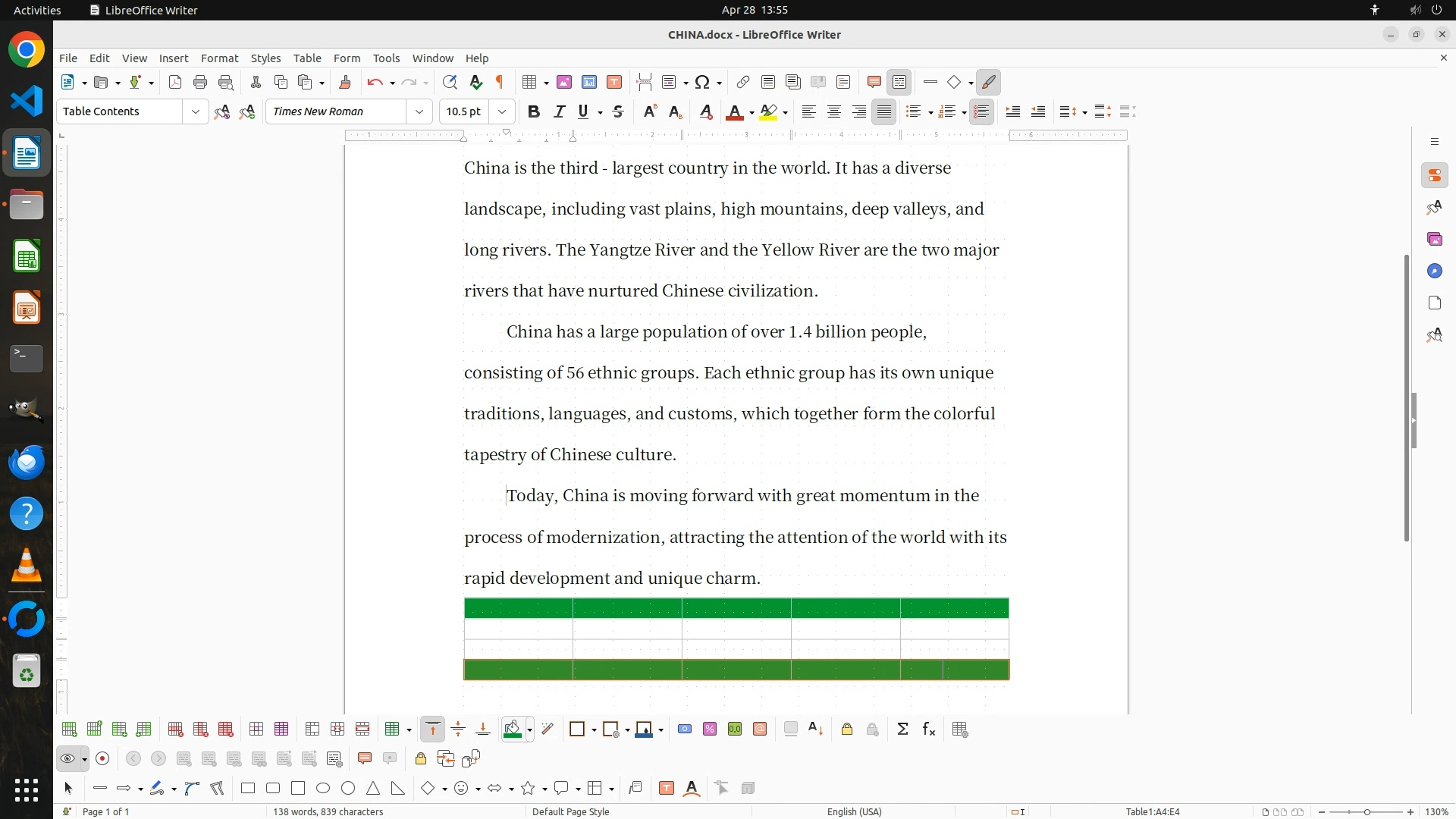Open font size dropdown arrow
Image resolution: width=1456 pixels, height=819 pixels.
pos(501,111)
